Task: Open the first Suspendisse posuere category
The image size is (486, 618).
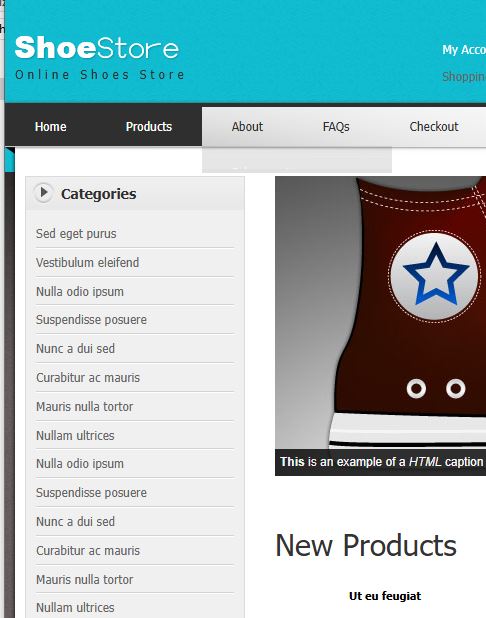Action: (x=91, y=320)
